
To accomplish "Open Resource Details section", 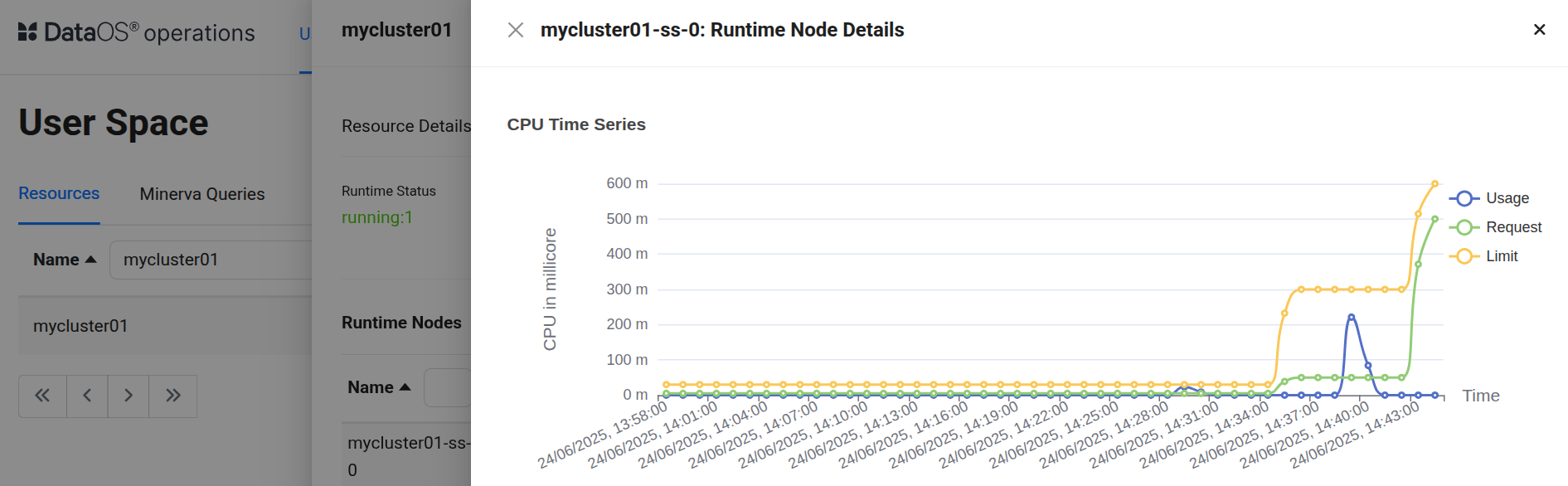I will click(405, 126).
